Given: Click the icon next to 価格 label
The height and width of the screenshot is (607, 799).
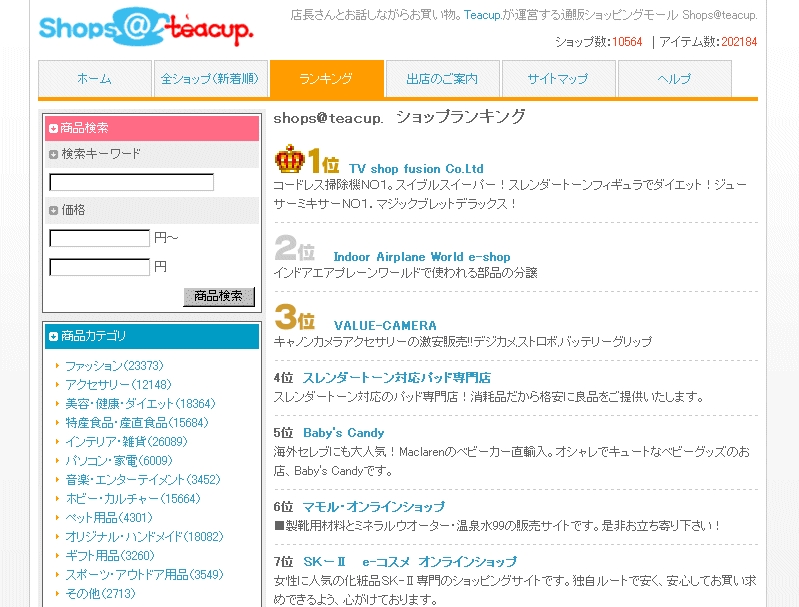Looking at the screenshot, I should pyautogui.click(x=54, y=210).
